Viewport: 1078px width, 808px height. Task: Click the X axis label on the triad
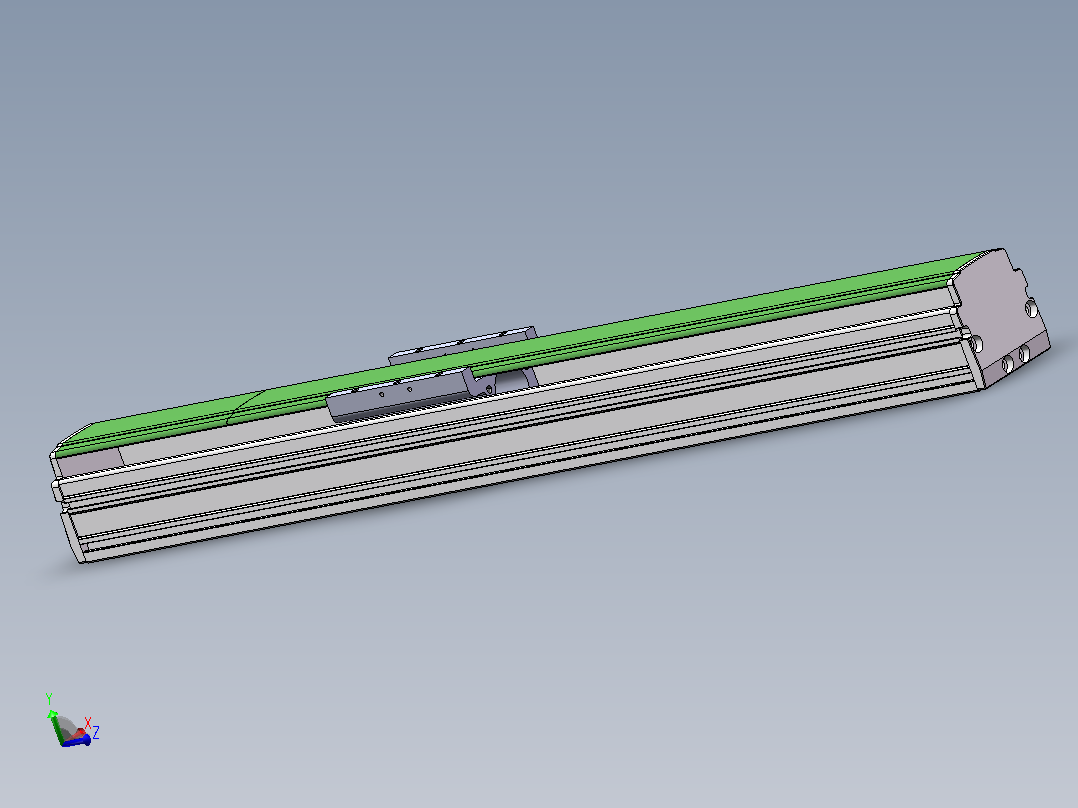[88, 723]
